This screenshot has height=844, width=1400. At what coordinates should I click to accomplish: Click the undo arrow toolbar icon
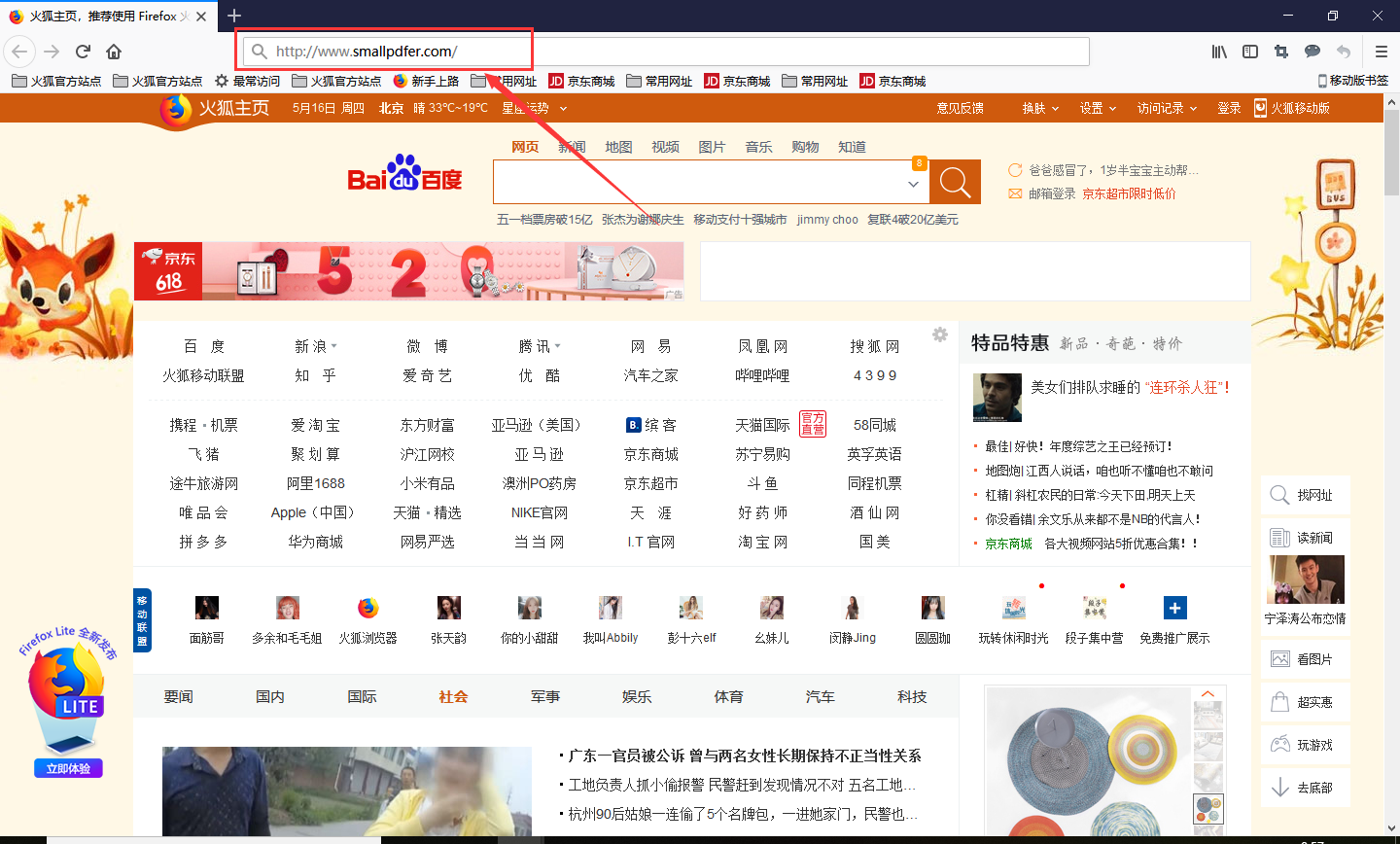coord(1344,52)
